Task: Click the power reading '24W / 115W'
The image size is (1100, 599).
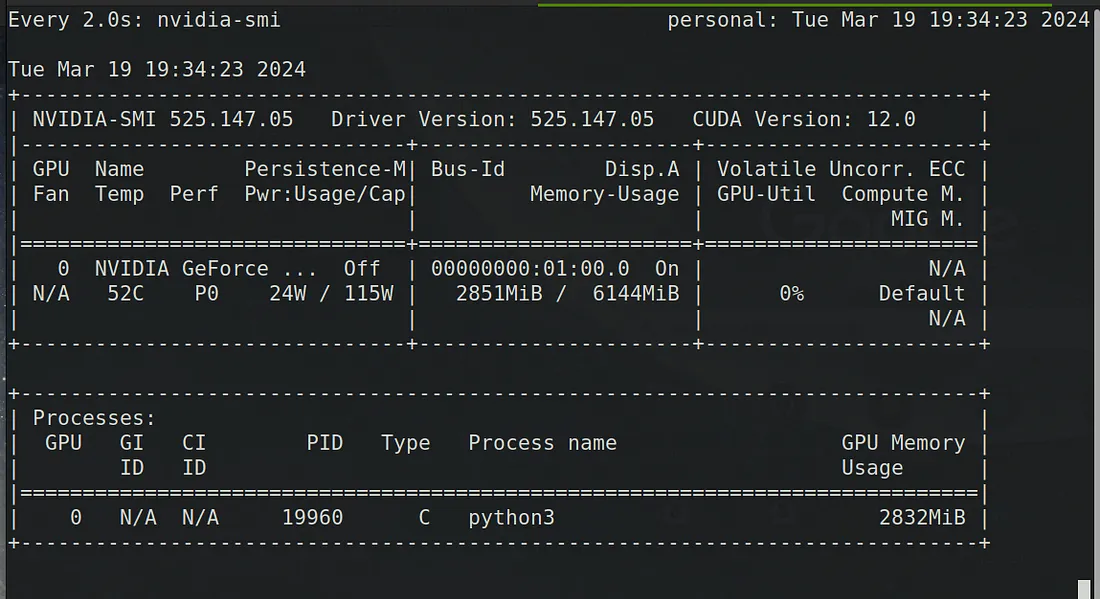Action: click(331, 293)
